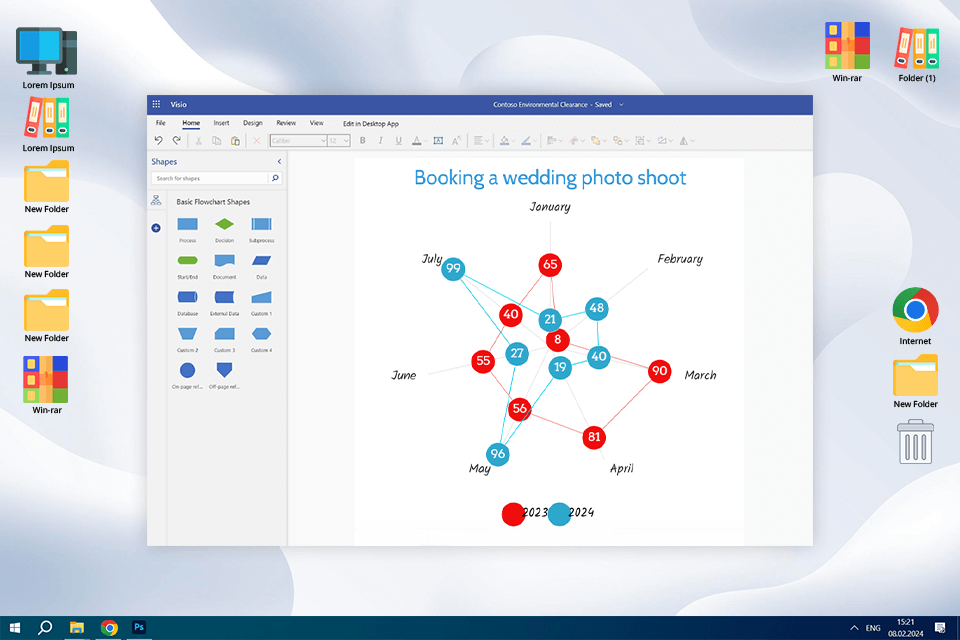
Task: Switch to the Design tab
Action: coord(253,123)
